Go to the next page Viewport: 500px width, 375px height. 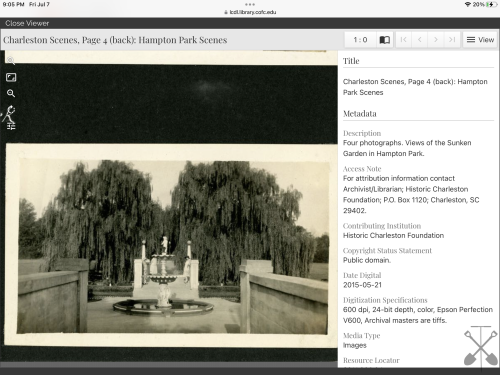tap(436, 40)
